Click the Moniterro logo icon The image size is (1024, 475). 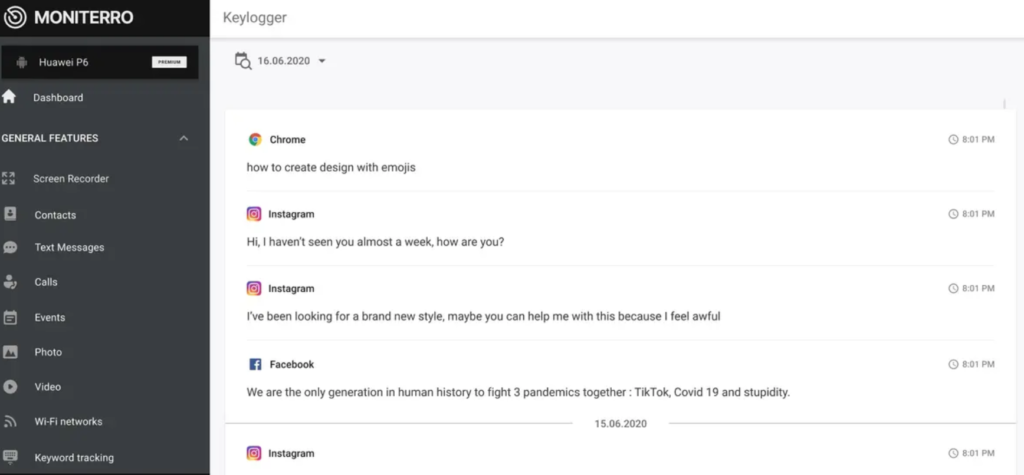(x=15, y=17)
